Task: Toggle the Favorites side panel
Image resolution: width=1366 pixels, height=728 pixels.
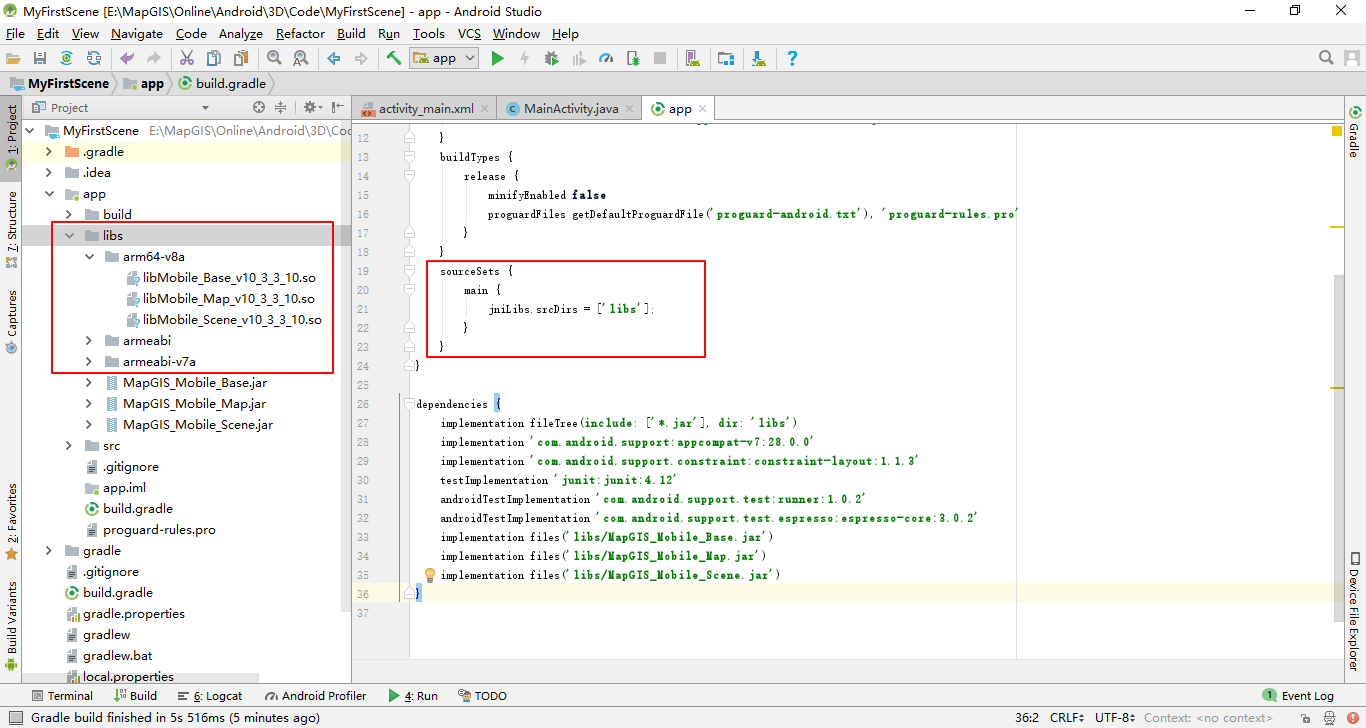Action: pyautogui.click(x=12, y=521)
